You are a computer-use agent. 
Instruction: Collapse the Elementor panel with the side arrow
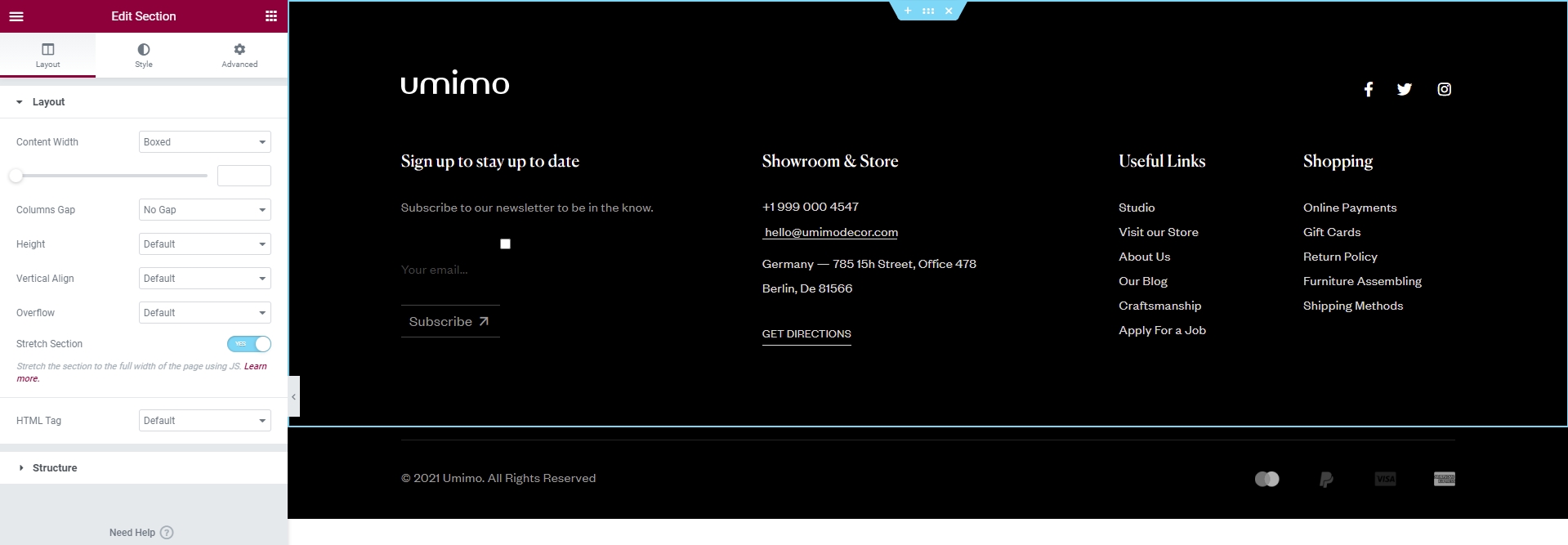(x=294, y=397)
